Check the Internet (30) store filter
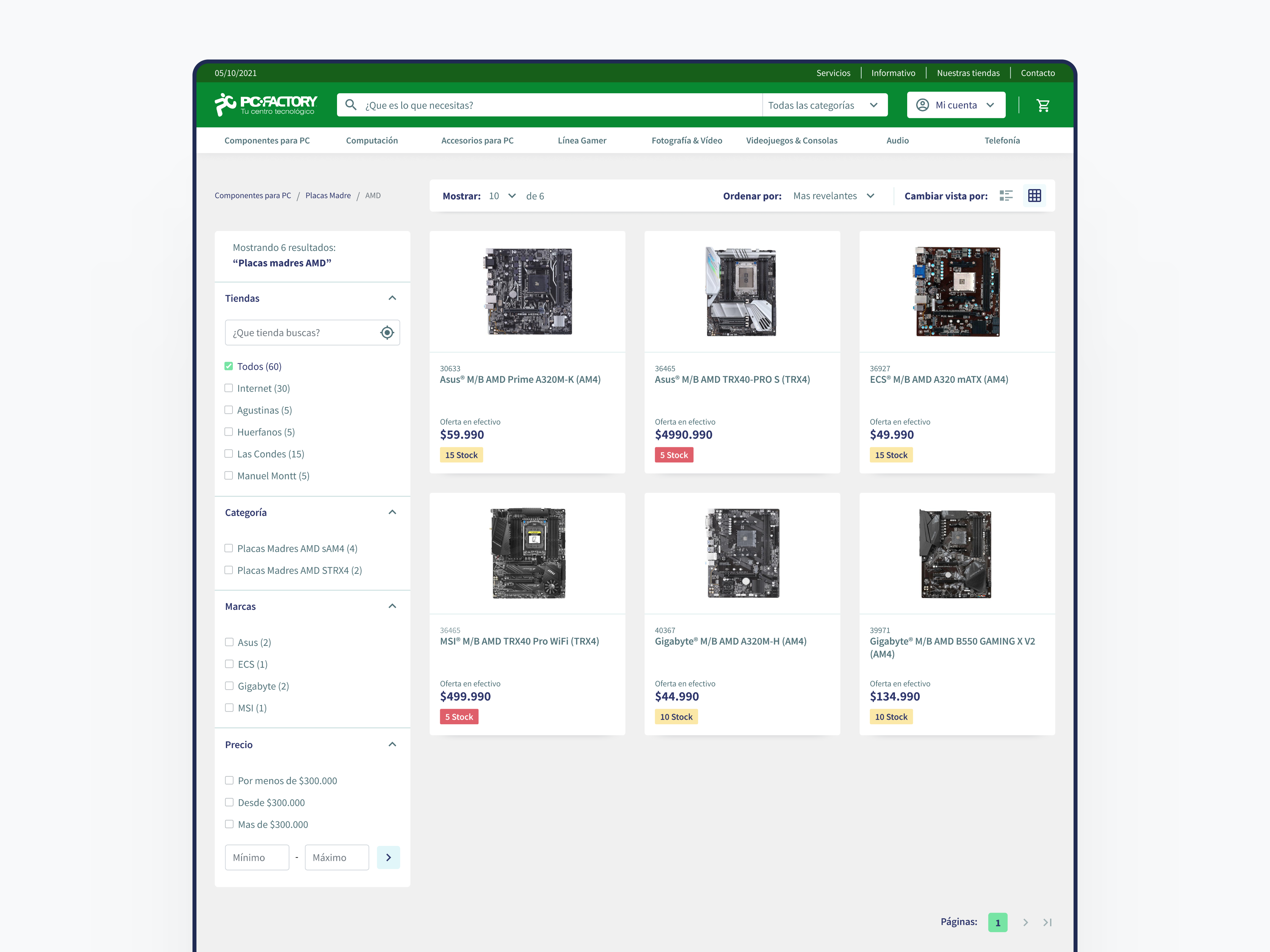The image size is (1270, 952). [x=229, y=388]
